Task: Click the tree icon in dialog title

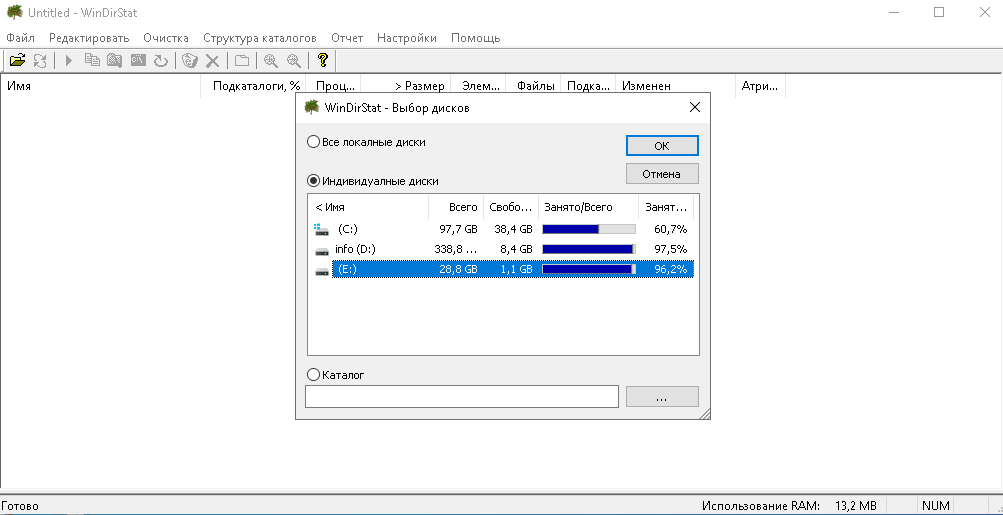Action: click(312, 107)
